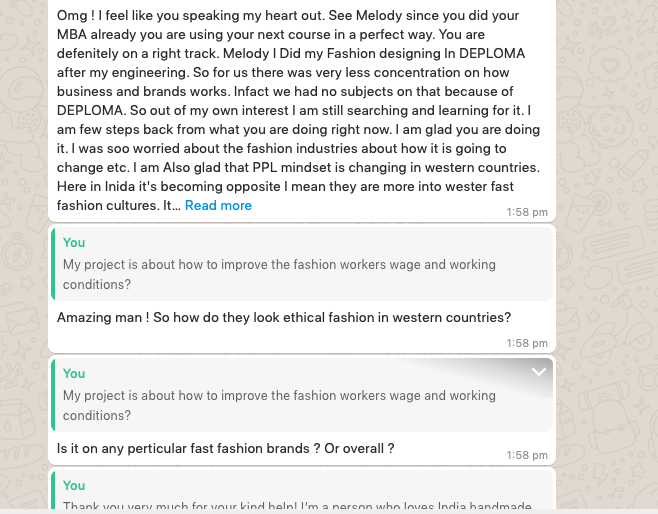The image size is (658, 514).
Task: Click the timestamp next to Read more
Action: click(x=527, y=212)
